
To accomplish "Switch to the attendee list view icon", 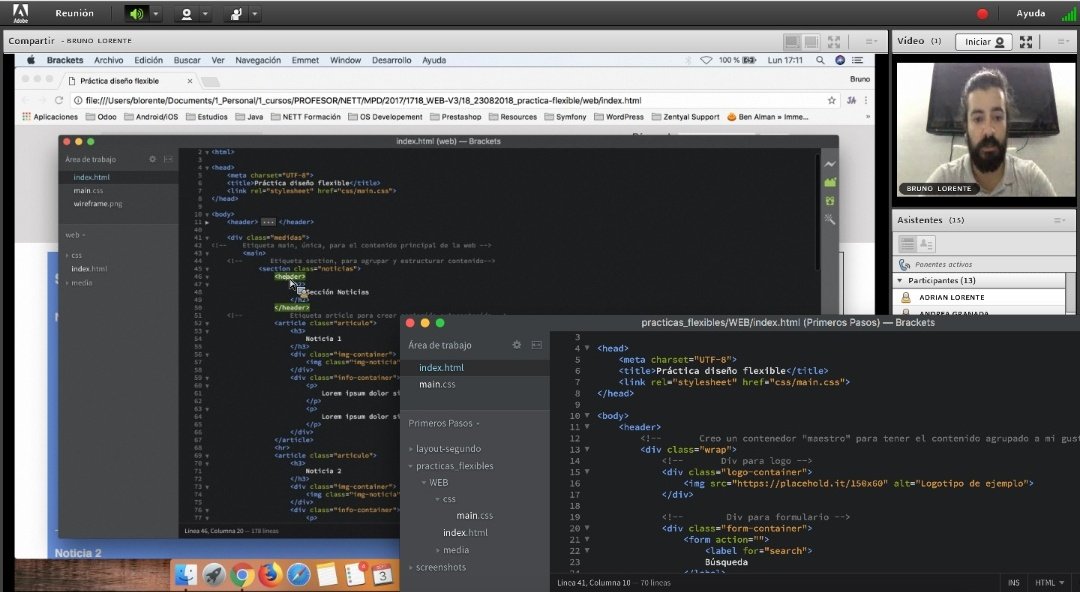I will pyautogui.click(x=907, y=244).
